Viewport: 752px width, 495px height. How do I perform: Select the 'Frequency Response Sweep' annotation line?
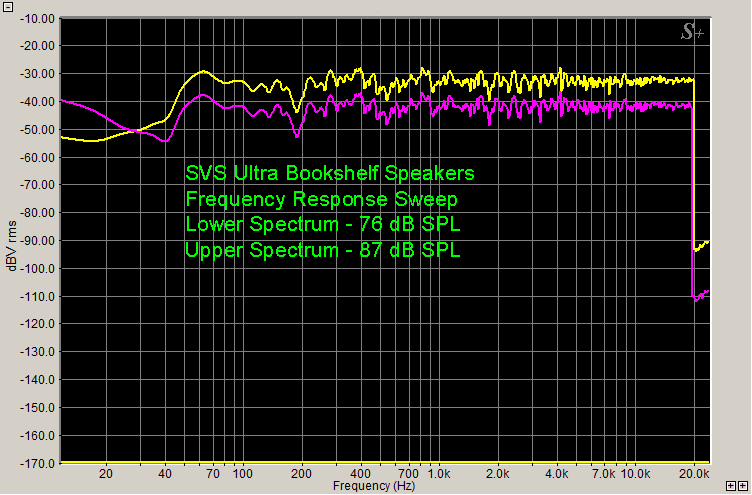click(321, 199)
